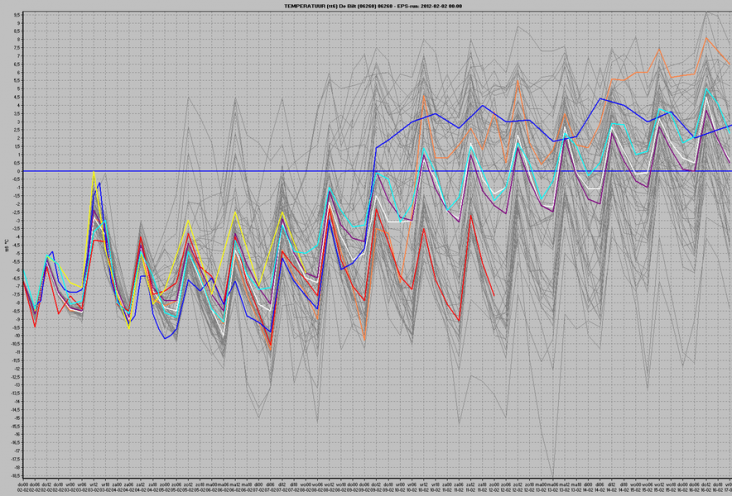732x496 pixels.
Task: Click the yellow line's peak at zero degrees
Action: [x=94, y=172]
